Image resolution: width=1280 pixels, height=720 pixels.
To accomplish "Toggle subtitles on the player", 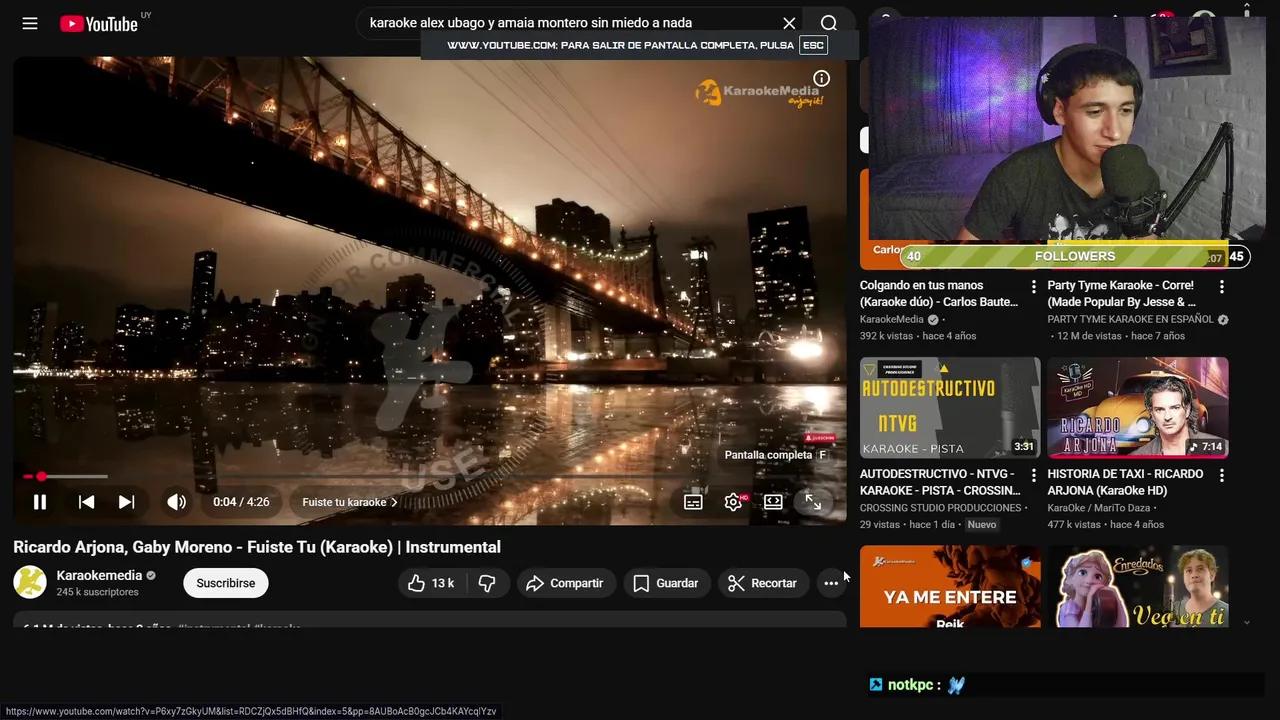I will (x=693, y=502).
